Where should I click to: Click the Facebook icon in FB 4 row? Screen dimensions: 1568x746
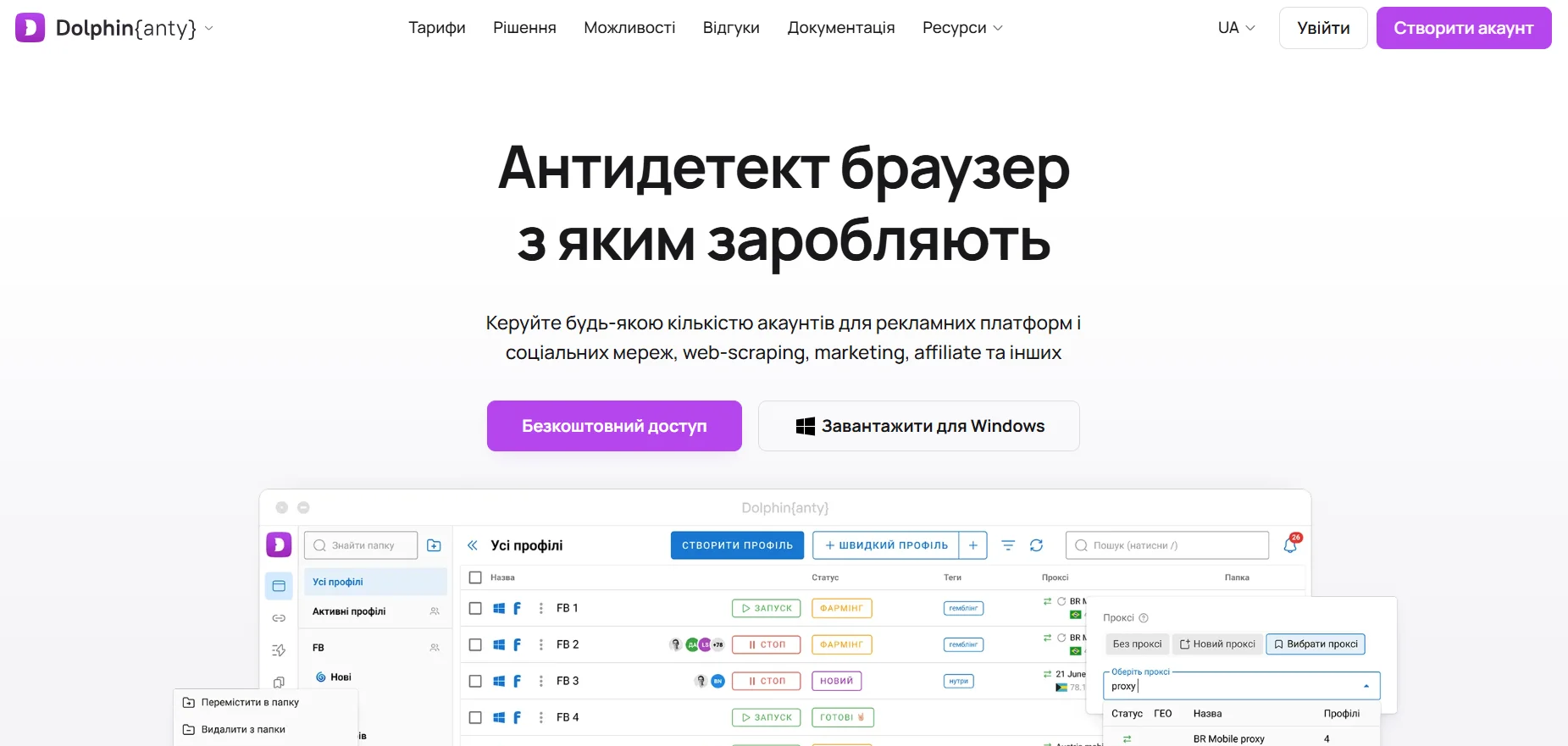[517, 717]
